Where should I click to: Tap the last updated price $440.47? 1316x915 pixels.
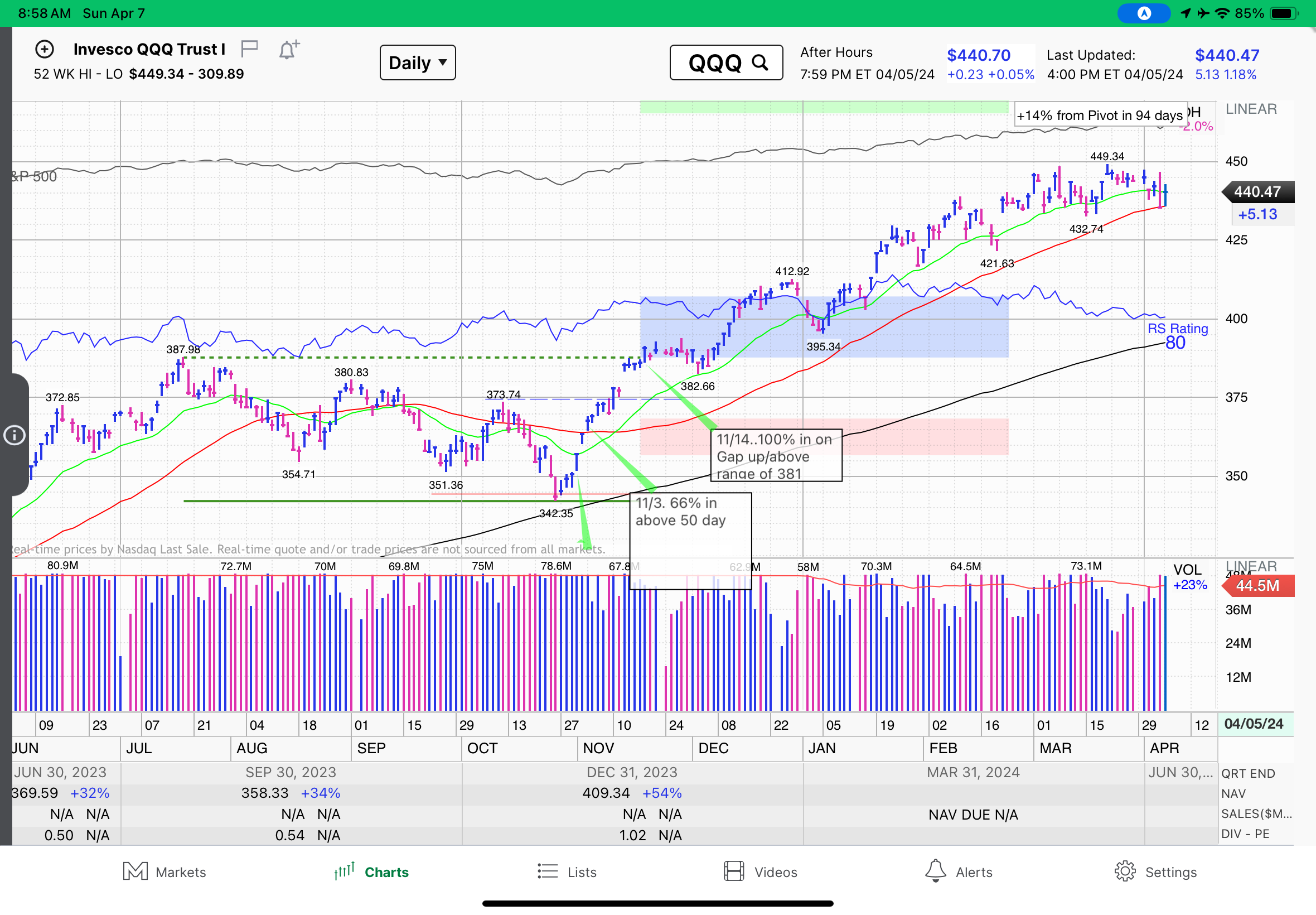point(1227,56)
